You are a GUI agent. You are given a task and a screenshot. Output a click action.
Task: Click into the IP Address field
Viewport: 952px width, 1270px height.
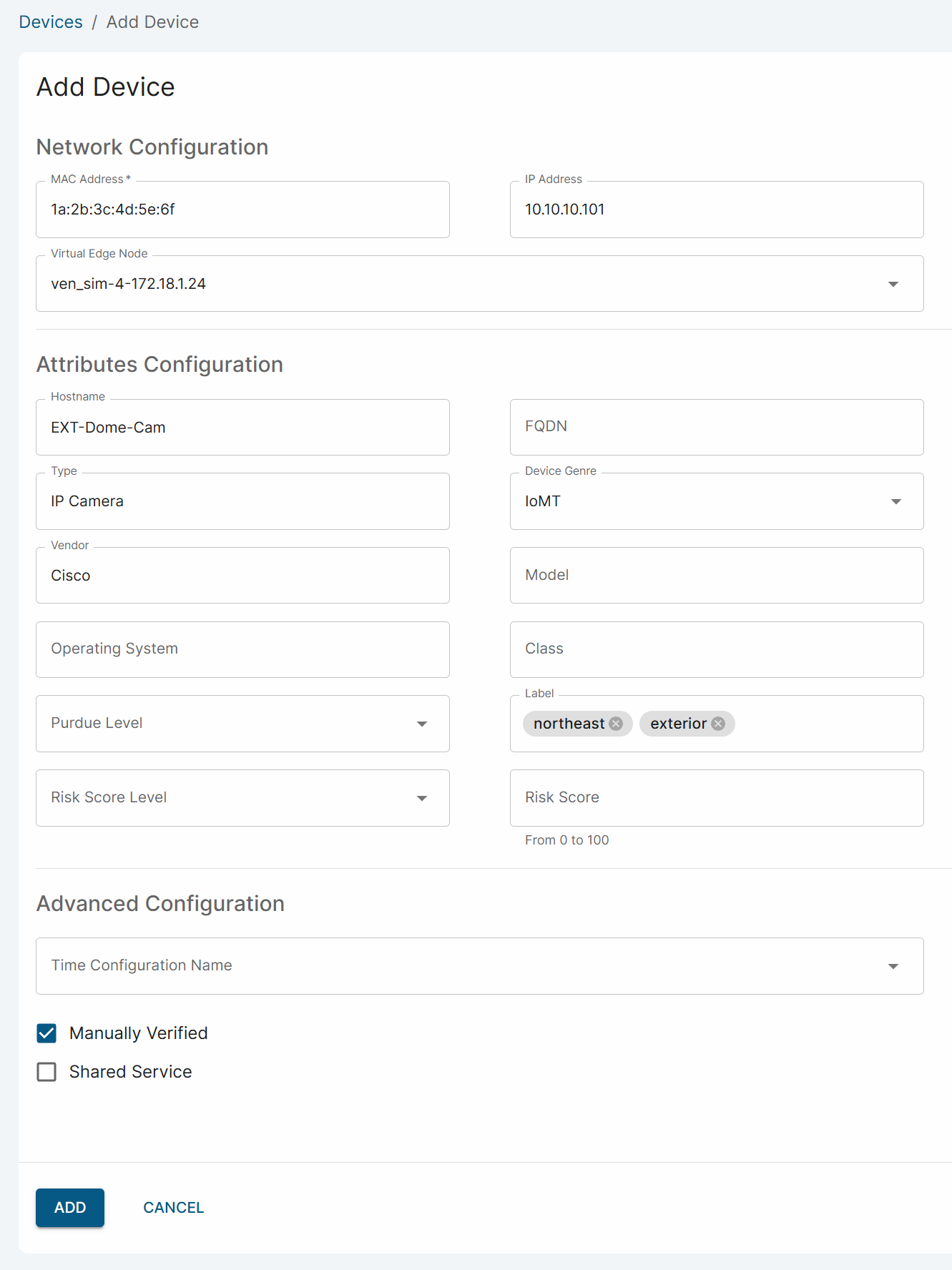[716, 210]
